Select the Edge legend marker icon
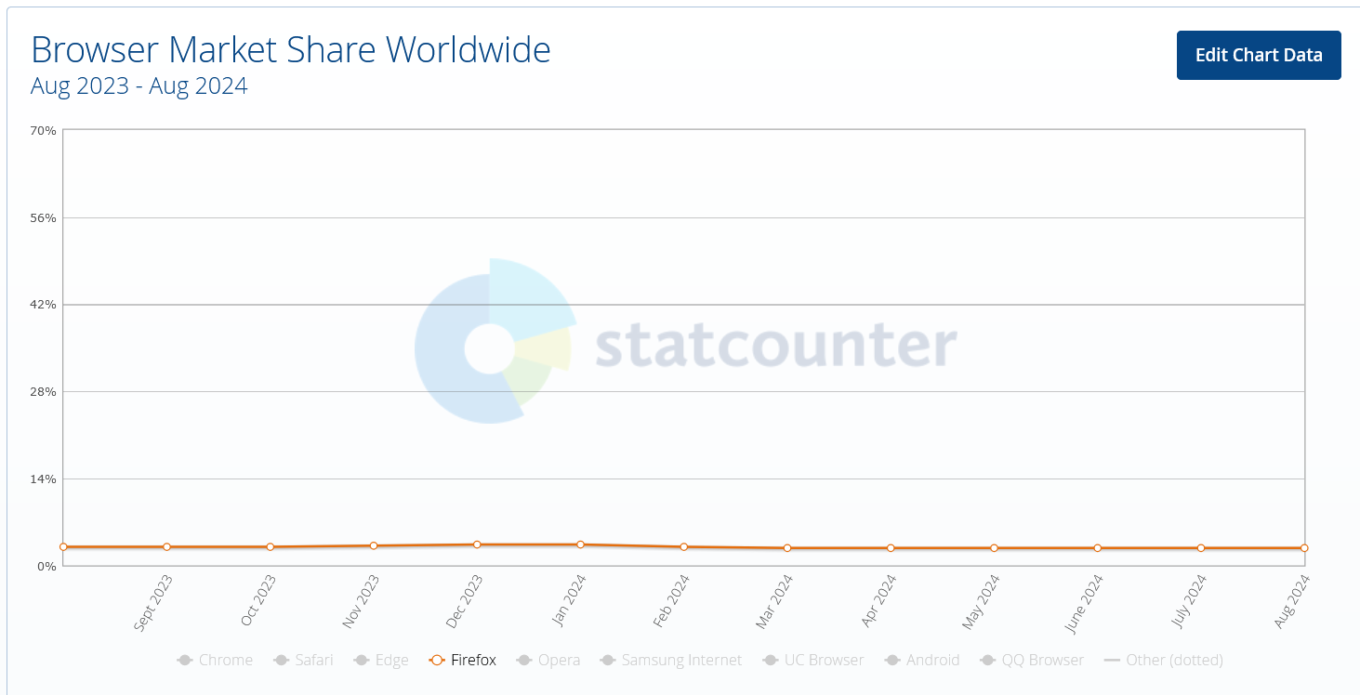The width and height of the screenshot is (1360, 695). pyautogui.click(x=360, y=660)
